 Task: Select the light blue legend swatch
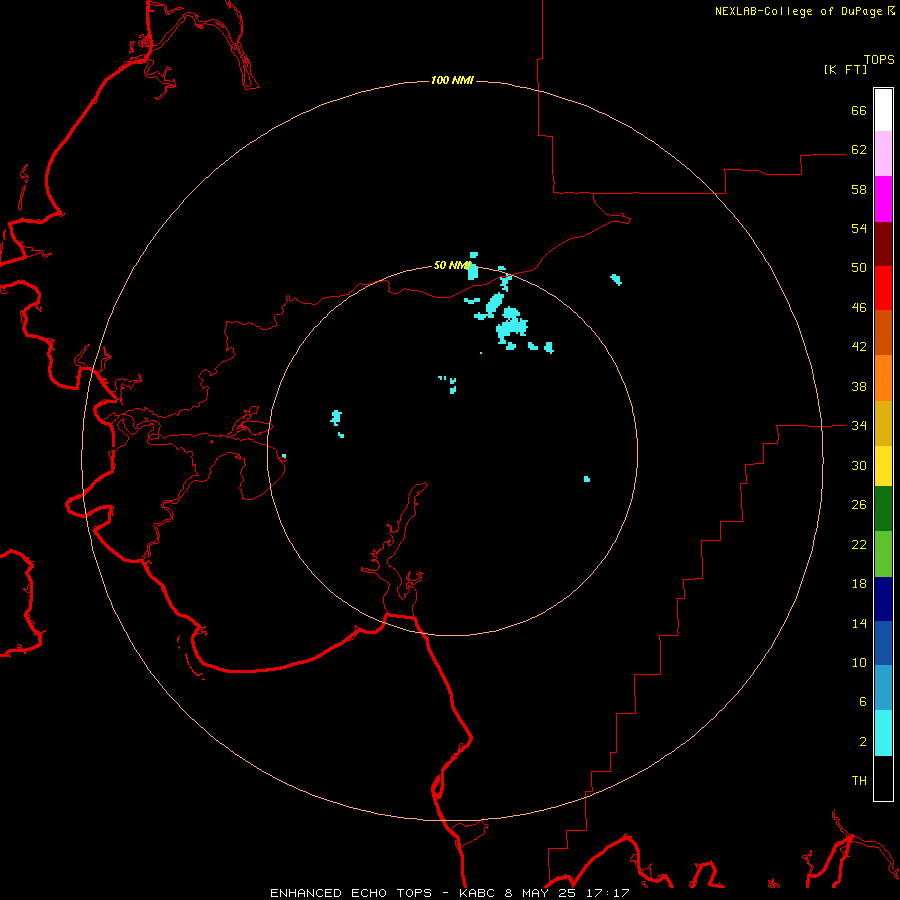[883, 688]
